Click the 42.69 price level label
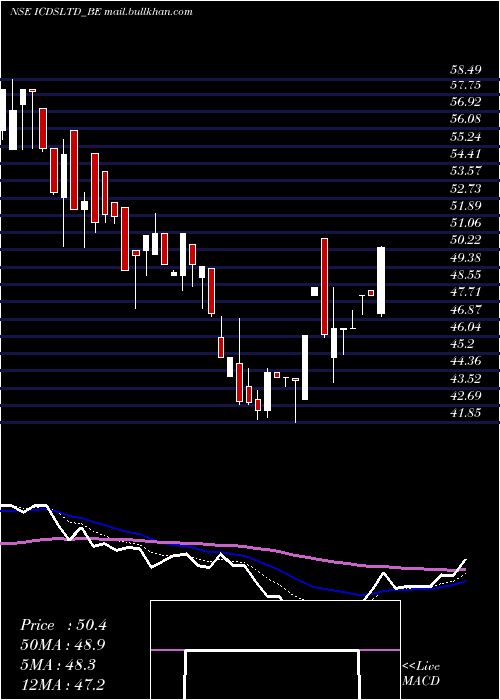This screenshot has width=500, height=700. point(465,396)
